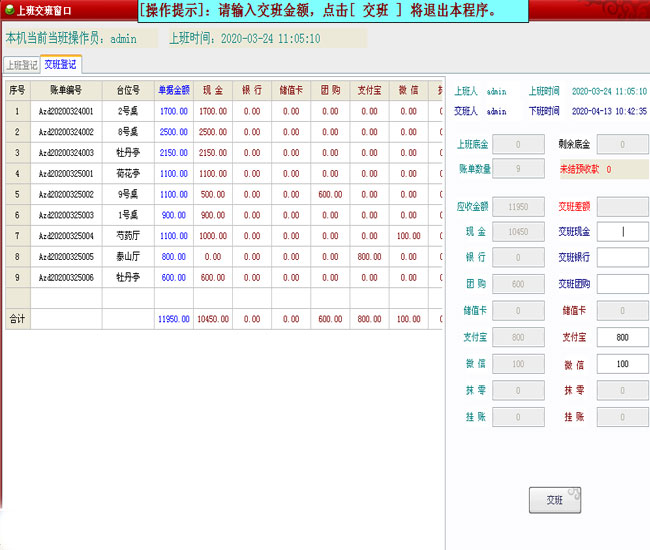650x550 pixels.
Task: Switch to the 上班登记 tab
Action: tap(22, 65)
